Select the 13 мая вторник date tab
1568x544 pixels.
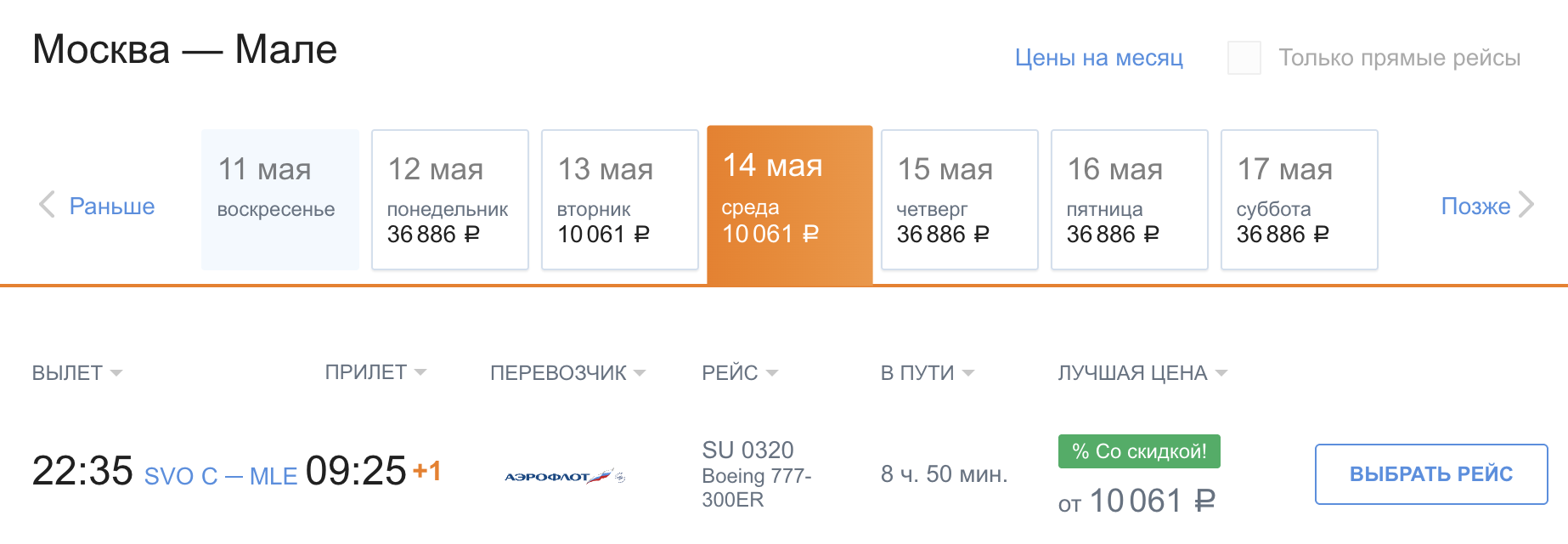tap(620, 200)
